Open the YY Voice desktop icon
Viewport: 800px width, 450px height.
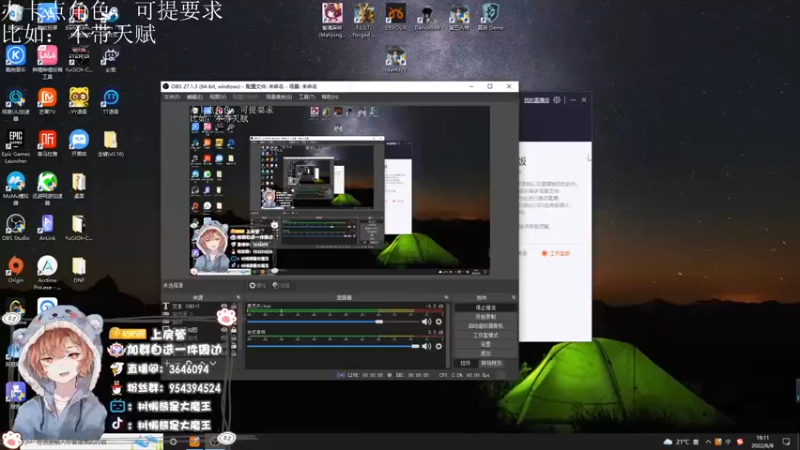79,100
